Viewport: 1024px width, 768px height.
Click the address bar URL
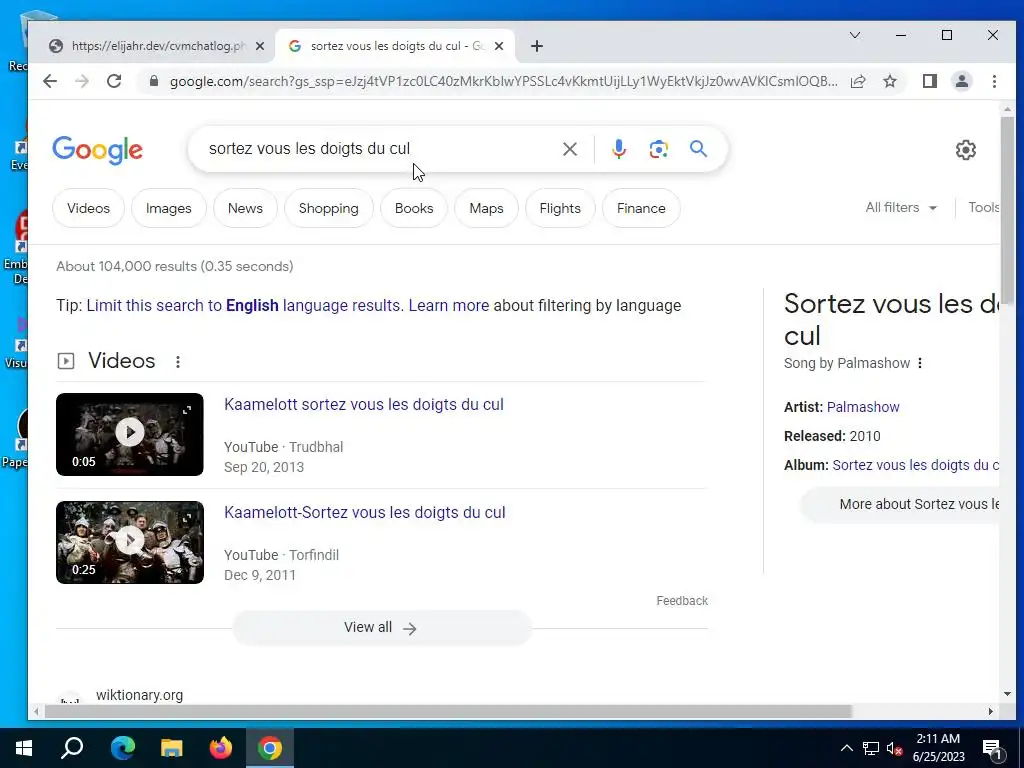(503, 81)
